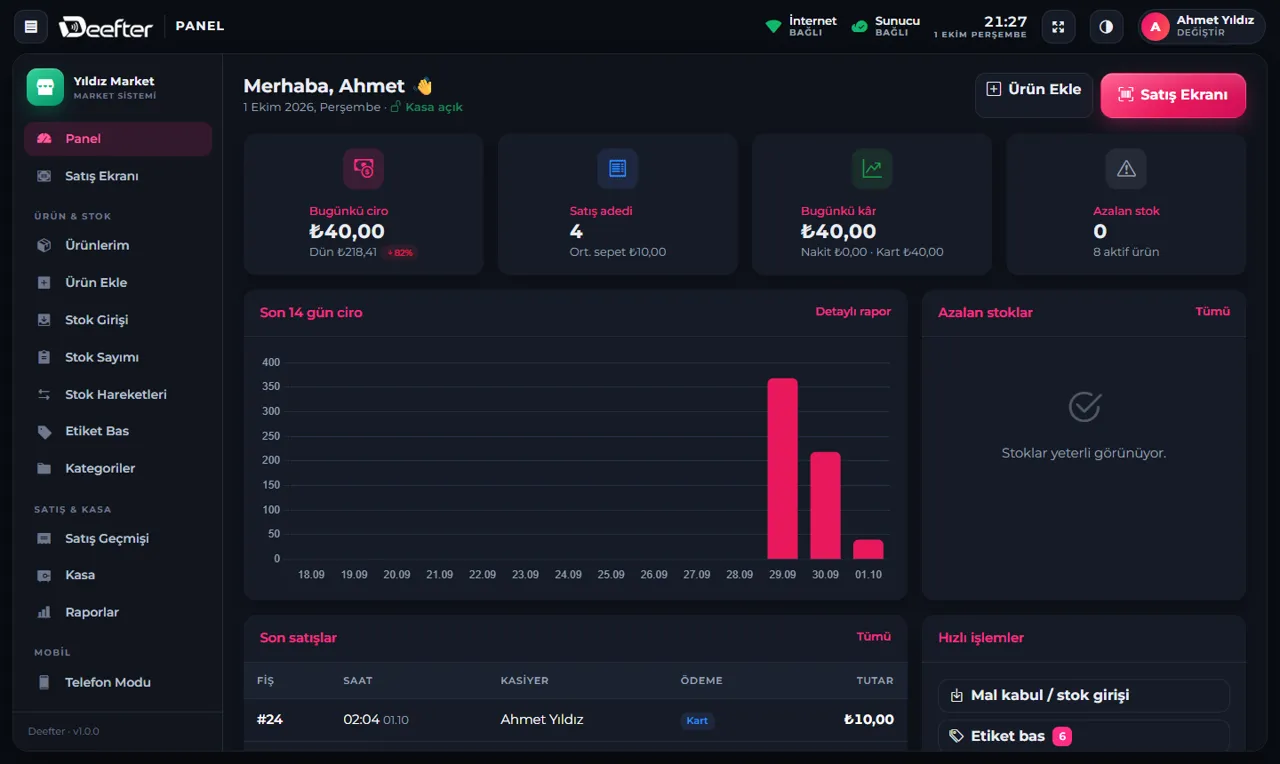Click the Telefon Modu phone icon
The width and height of the screenshot is (1280, 764).
44,682
